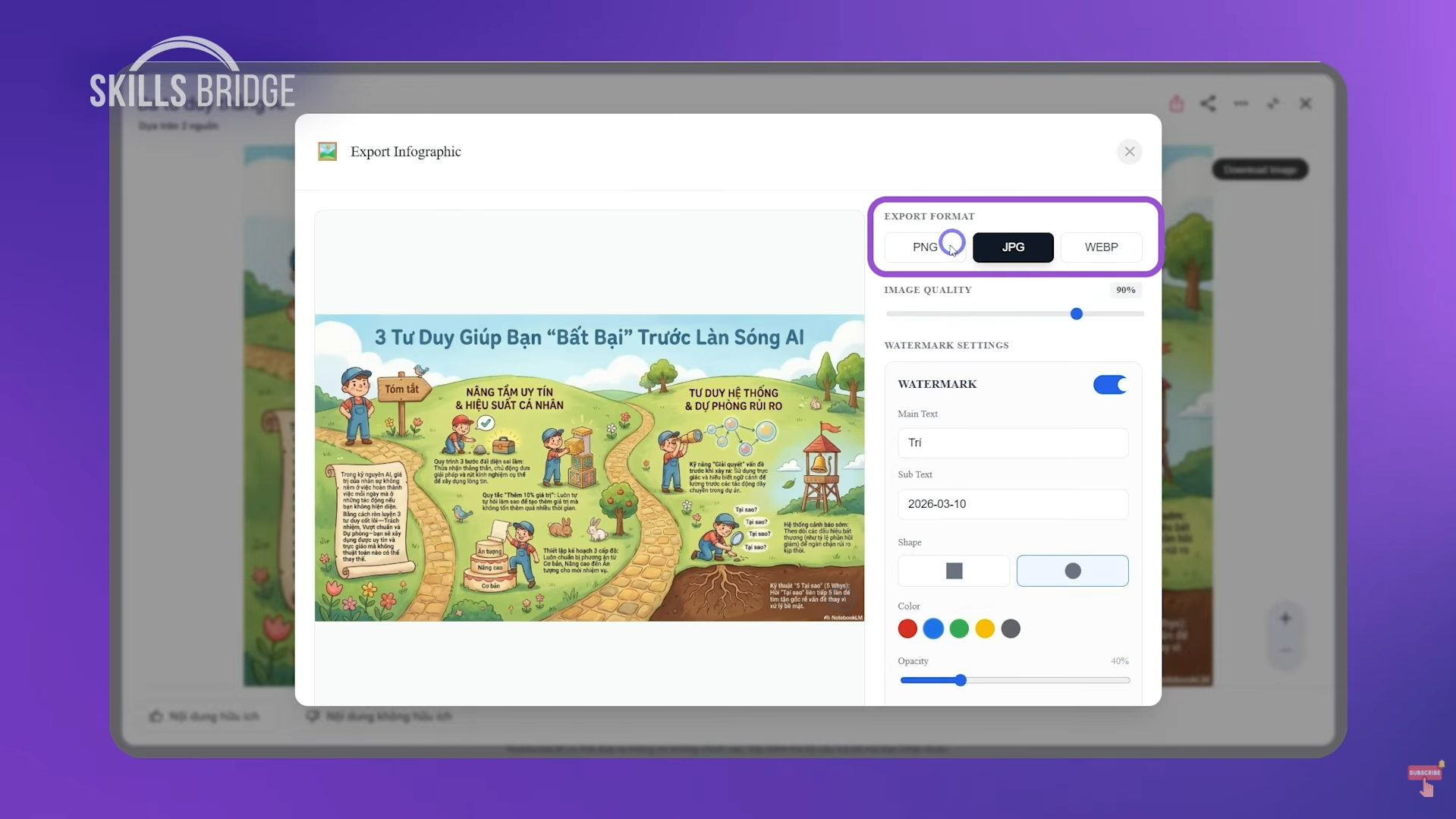Select PNG export format
Screen dimensions: 1456x819
pyautogui.click(x=924, y=247)
